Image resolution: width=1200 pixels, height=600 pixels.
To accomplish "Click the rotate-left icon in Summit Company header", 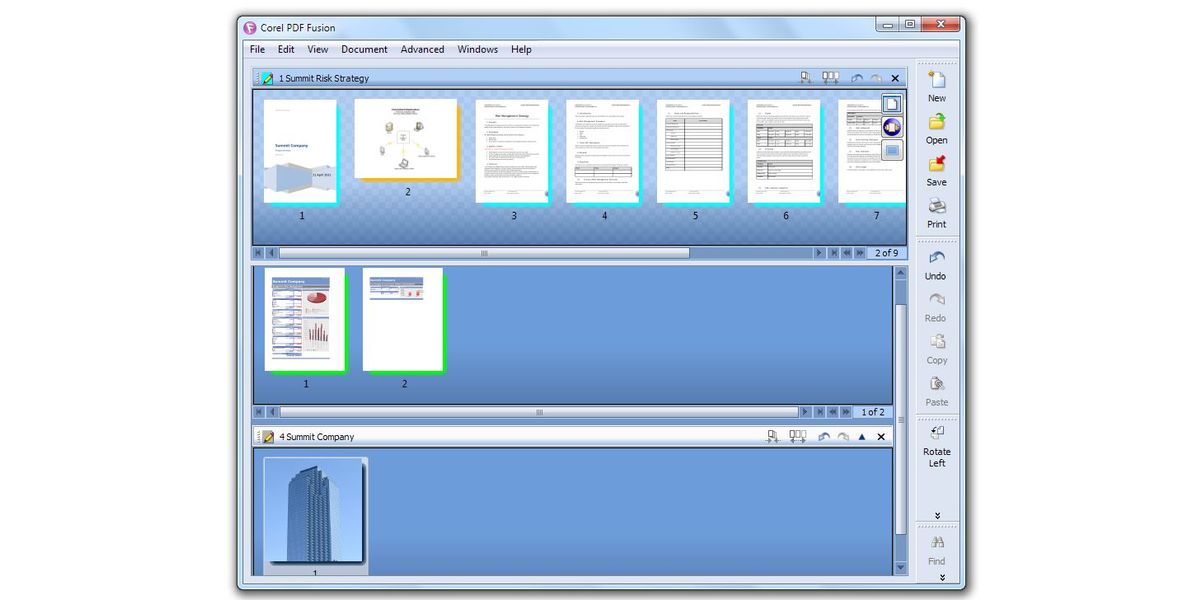I will click(824, 437).
